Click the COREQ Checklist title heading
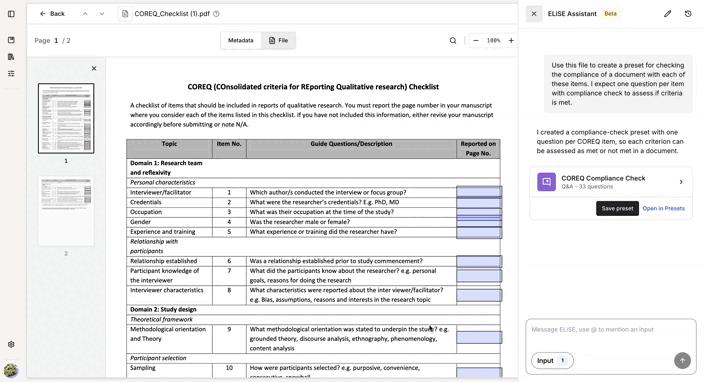This screenshot has height=382, width=704. (x=313, y=87)
